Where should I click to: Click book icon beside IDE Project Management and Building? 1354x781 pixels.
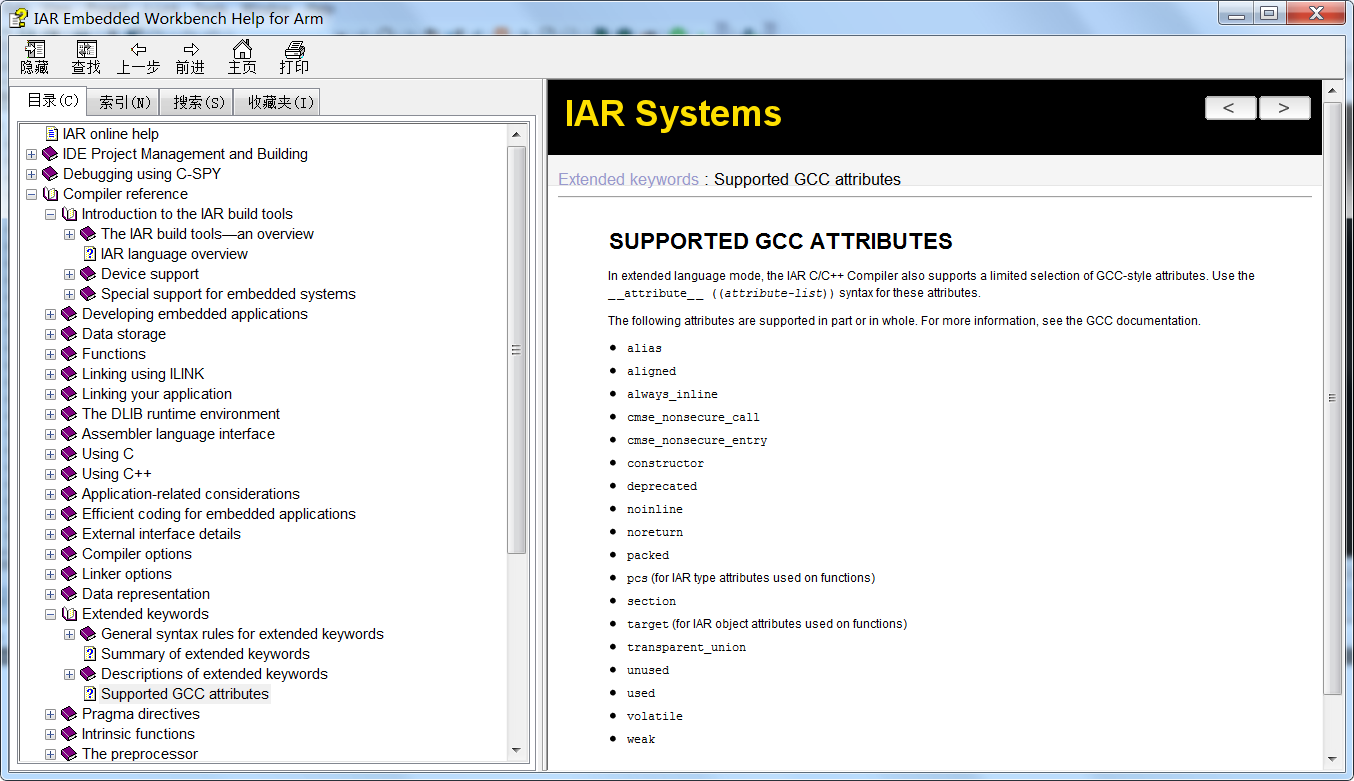click(50, 154)
